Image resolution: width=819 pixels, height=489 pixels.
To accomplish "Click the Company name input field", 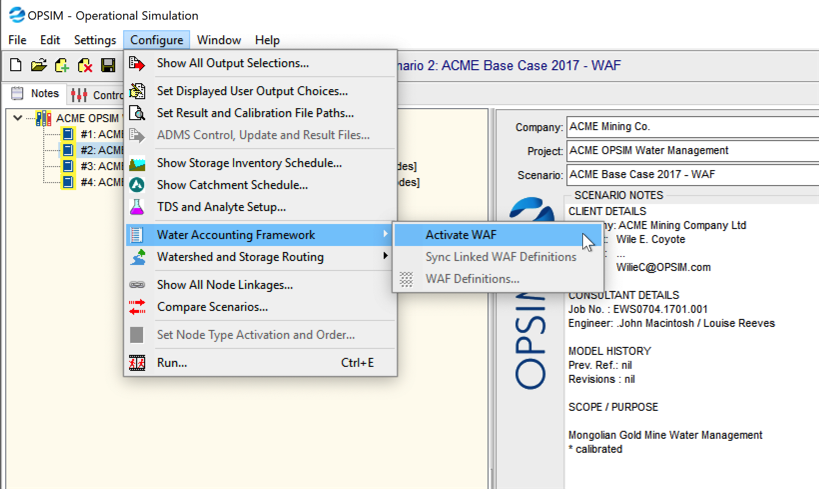I will (x=690, y=127).
